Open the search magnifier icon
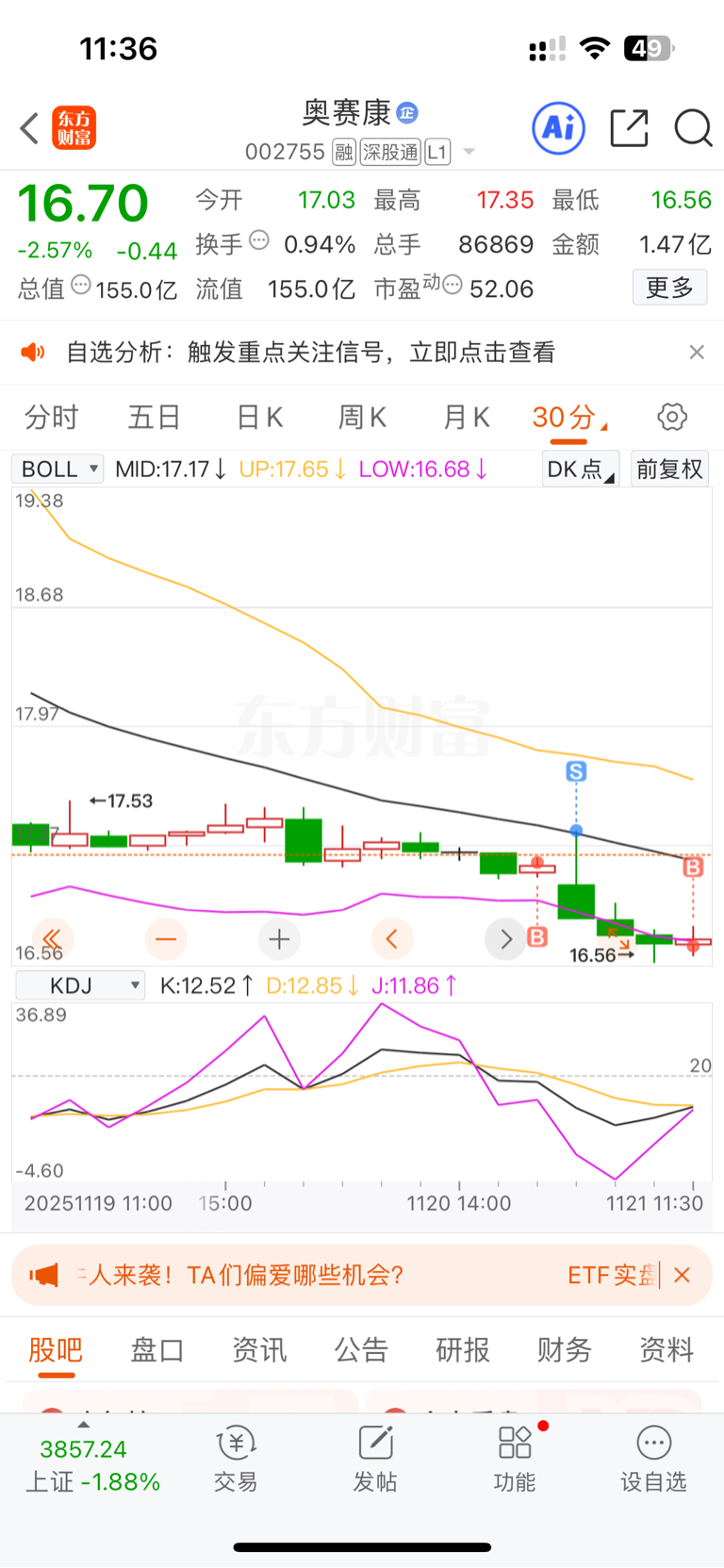 coord(693,128)
